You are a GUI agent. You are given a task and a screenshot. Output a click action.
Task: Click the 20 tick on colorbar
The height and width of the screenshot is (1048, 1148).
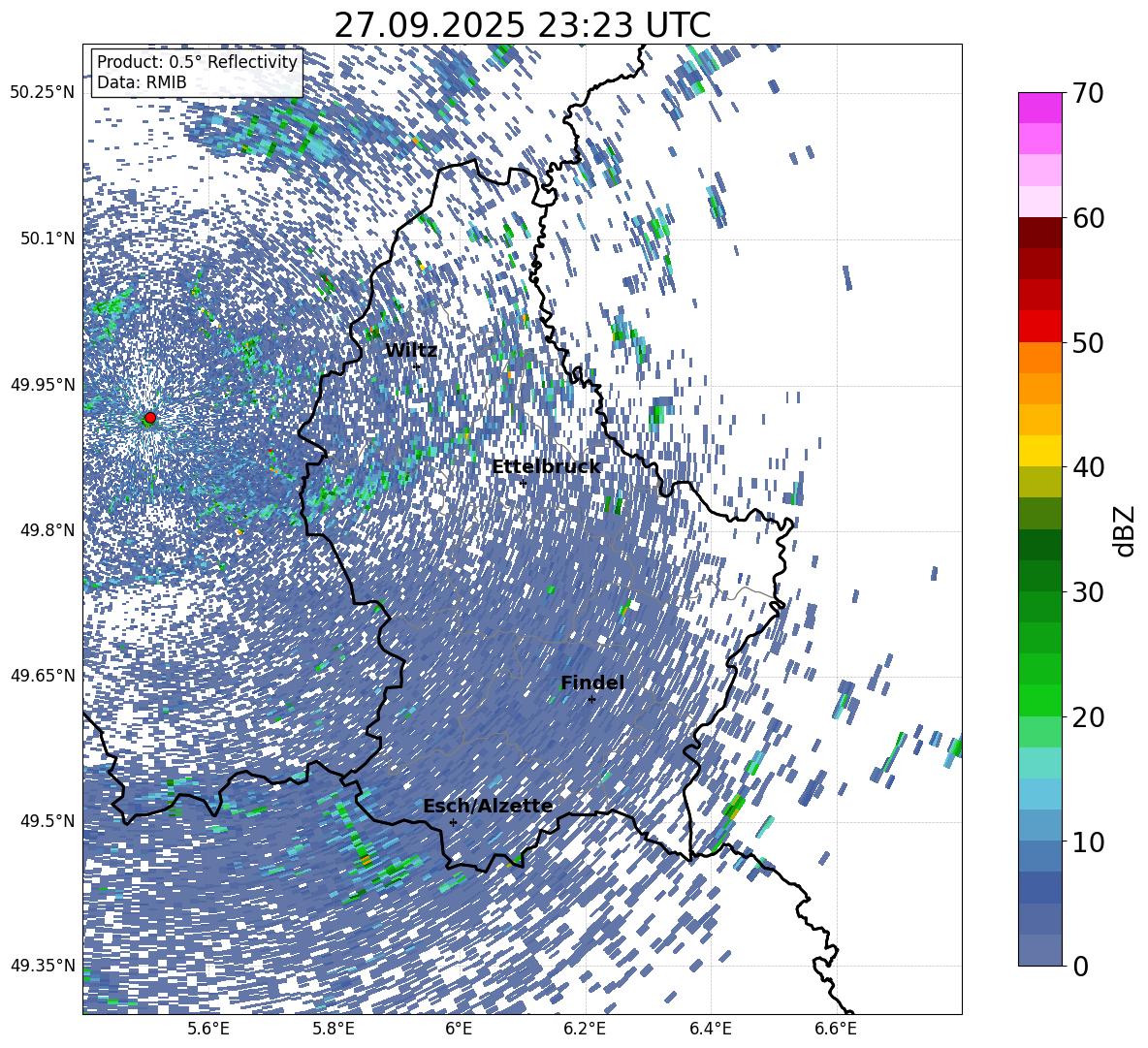pos(1089,717)
